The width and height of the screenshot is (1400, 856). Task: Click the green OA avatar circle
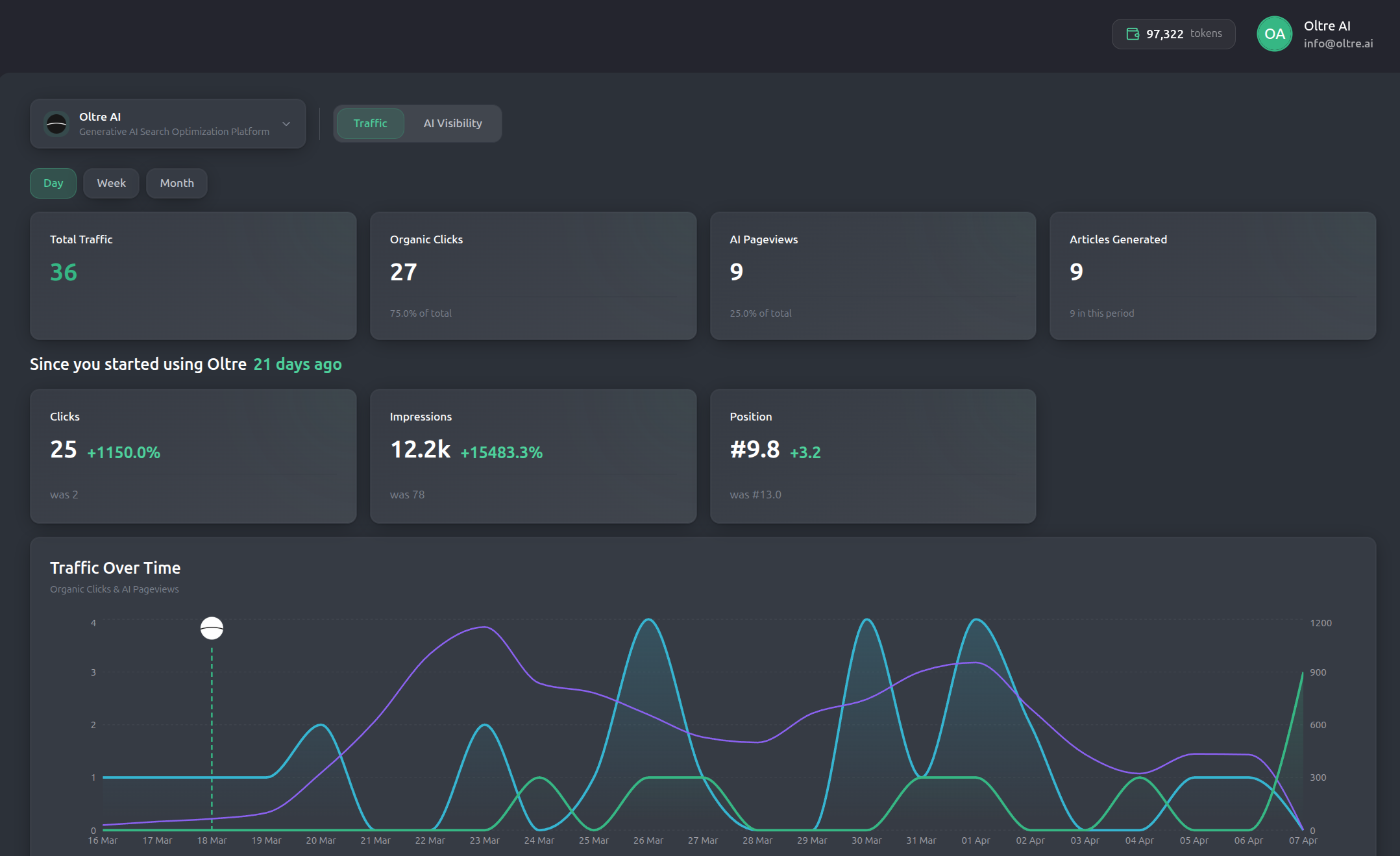point(1274,34)
